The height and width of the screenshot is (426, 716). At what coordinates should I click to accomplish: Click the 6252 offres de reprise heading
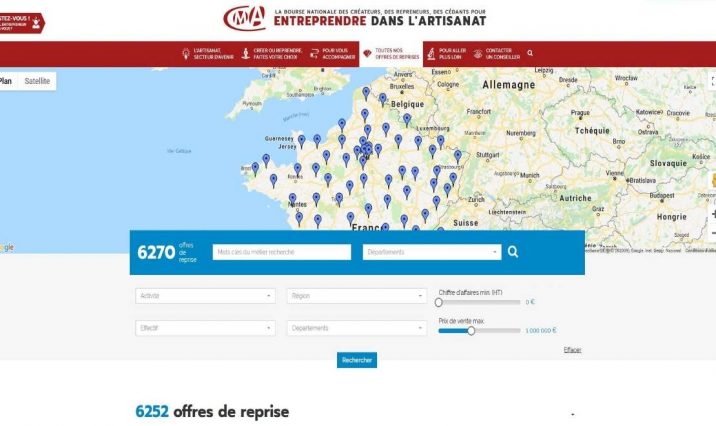[212, 411]
